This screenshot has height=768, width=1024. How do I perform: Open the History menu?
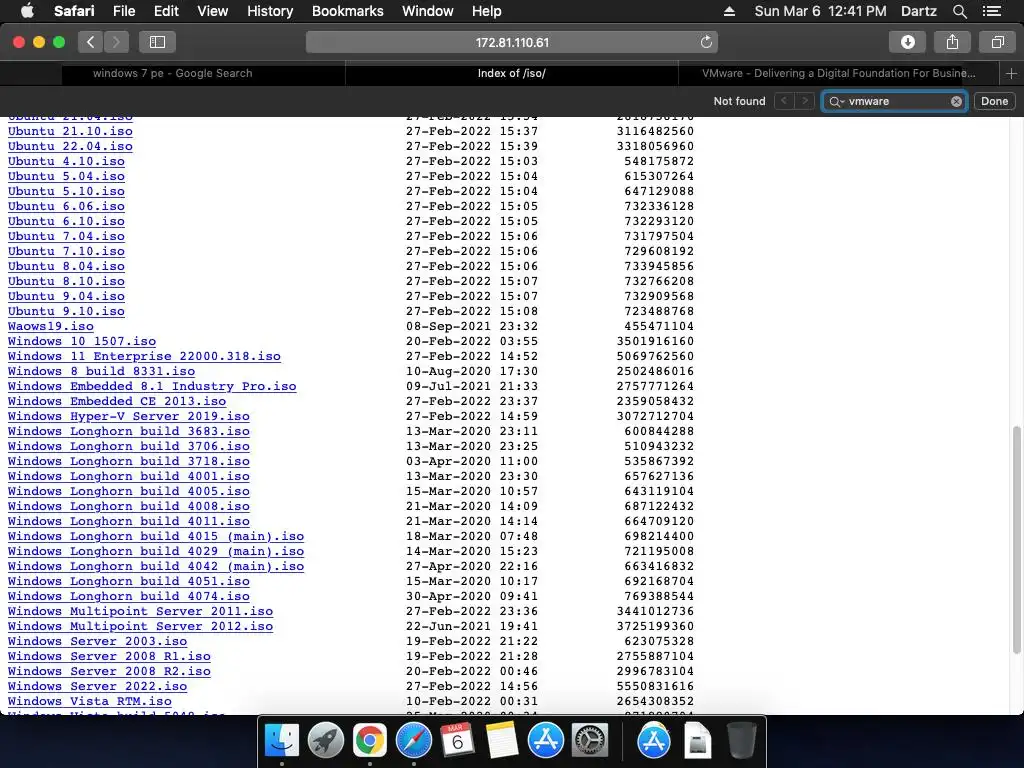[270, 11]
